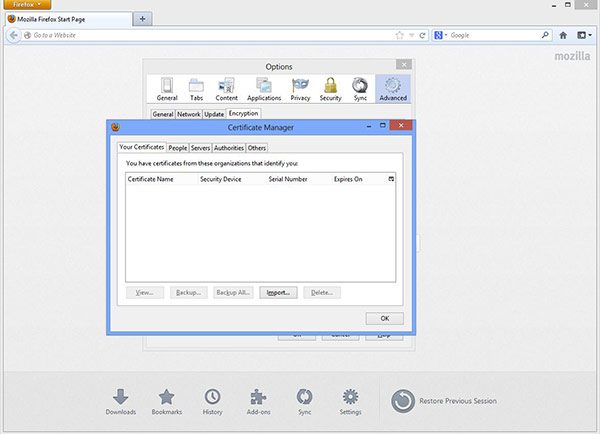
Task: Open Add-ons puzzle icon
Action: [x=259, y=399]
